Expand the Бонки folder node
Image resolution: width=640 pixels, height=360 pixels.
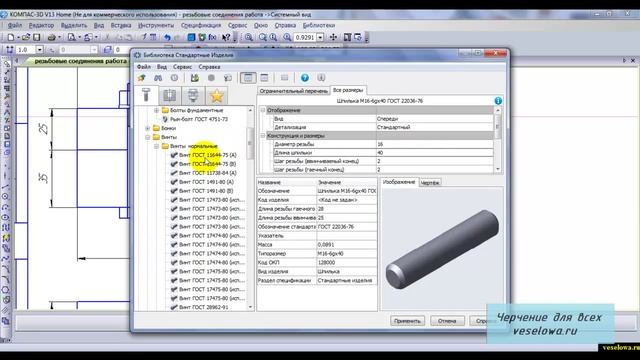(148, 128)
